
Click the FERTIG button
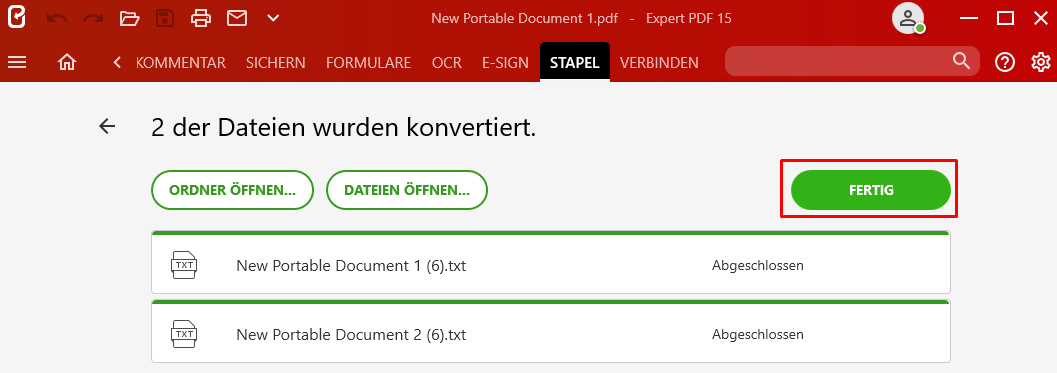pyautogui.click(x=871, y=190)
